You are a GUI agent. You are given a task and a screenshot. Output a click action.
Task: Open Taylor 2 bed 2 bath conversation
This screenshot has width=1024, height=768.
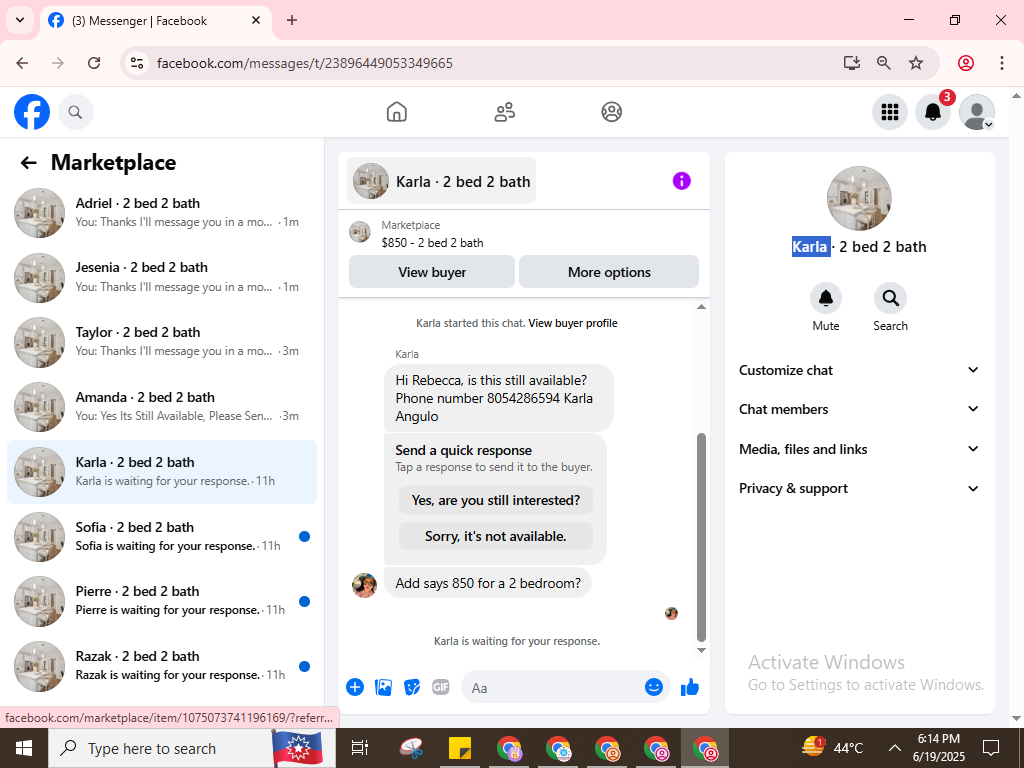pyautogui.click(x=162, y=342)
